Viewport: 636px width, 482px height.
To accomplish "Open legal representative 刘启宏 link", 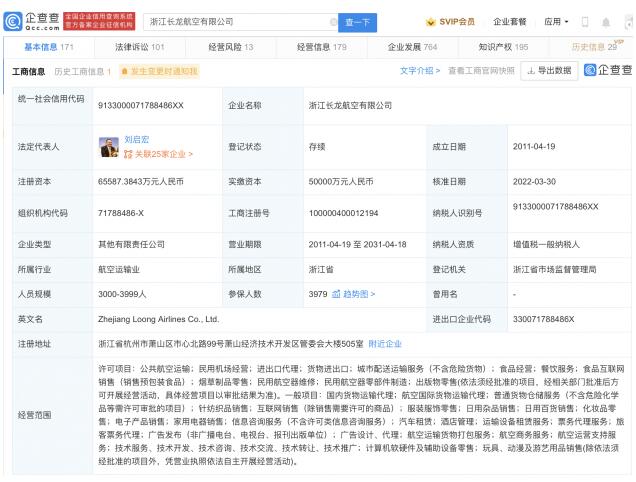I will 137,140.
